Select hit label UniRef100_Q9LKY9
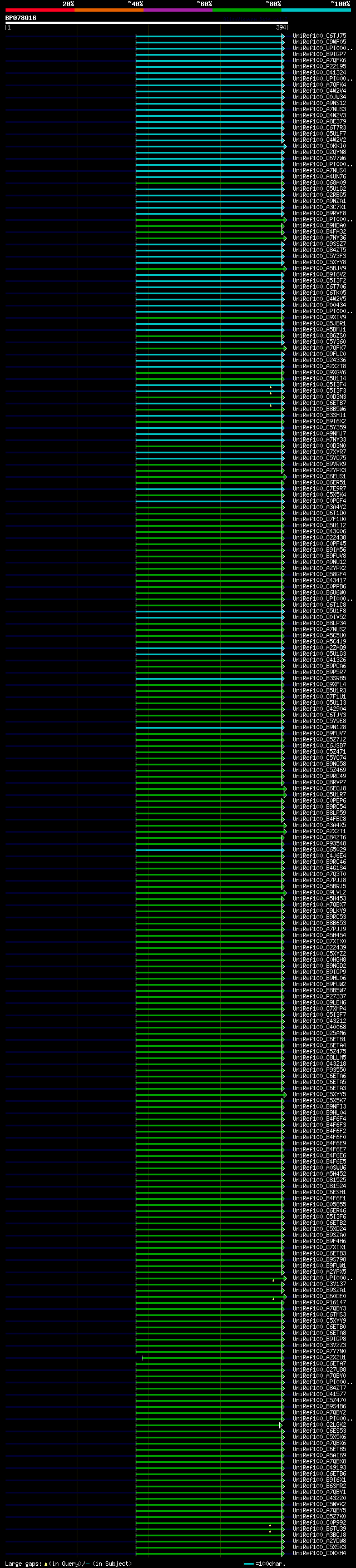356x1568 pixels. (319, 911)
